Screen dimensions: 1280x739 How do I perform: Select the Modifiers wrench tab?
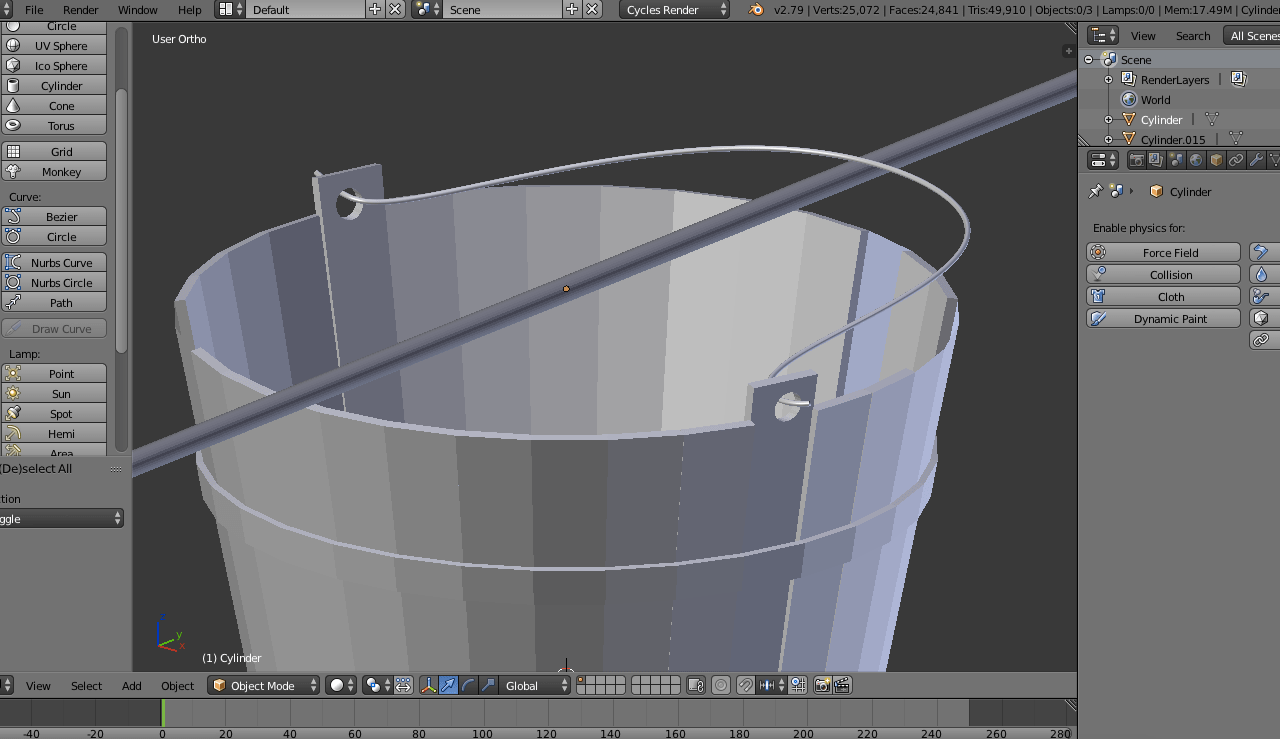pos(1255,159)
